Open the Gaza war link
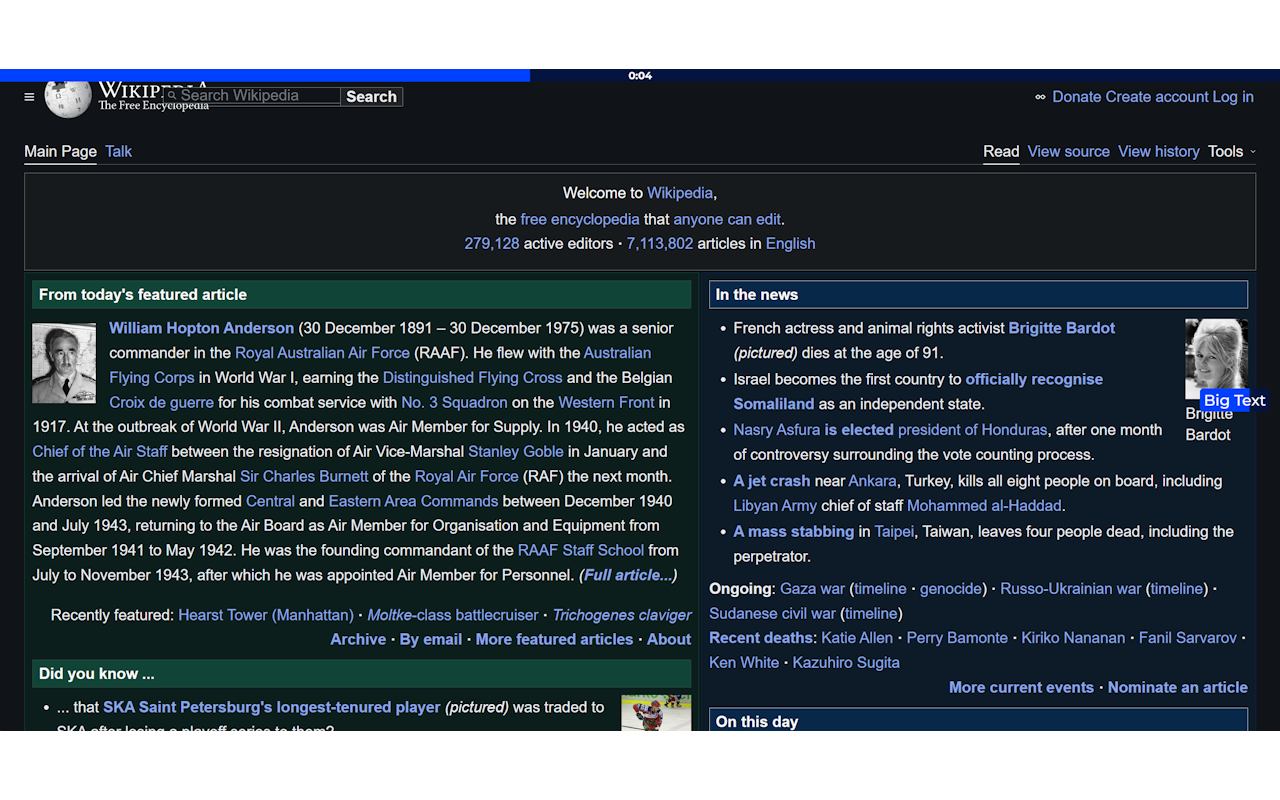This screenshot has height=800, width=1280. coord(812,589)
